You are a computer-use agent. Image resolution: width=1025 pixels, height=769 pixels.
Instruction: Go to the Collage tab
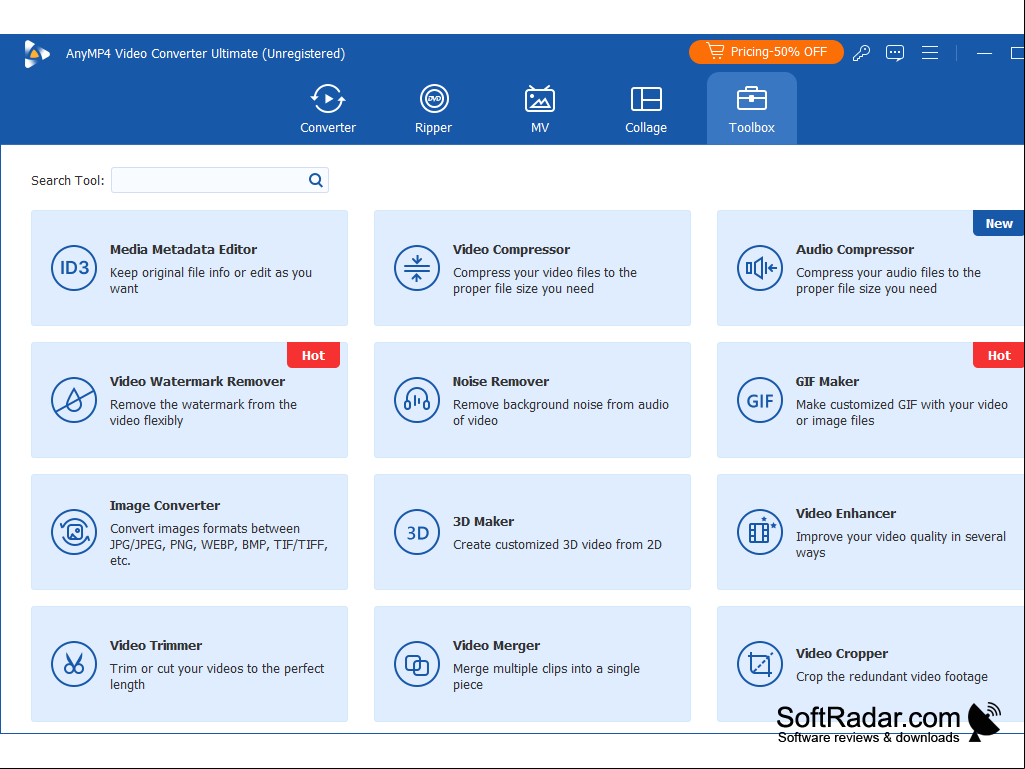(x=646, y=109)
